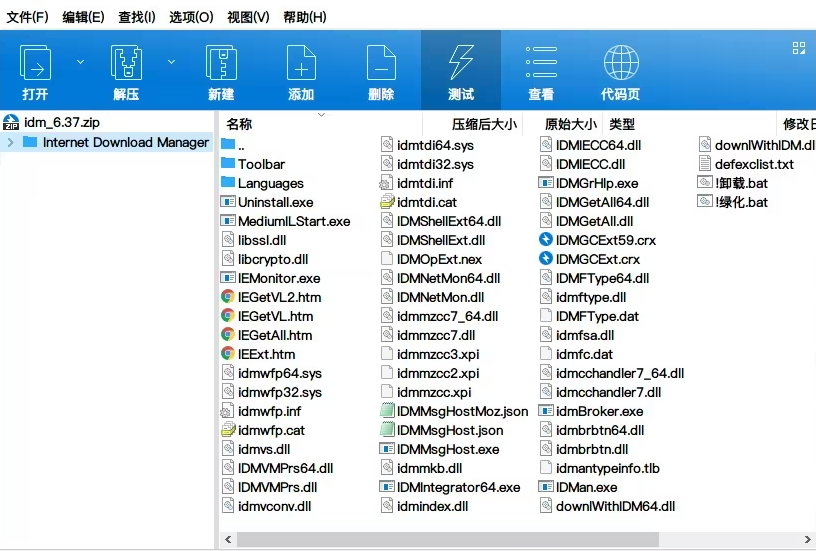Select the file idmcchandler7_64.dll
Screen dimensions: 816x551
[x=619, y=373]
